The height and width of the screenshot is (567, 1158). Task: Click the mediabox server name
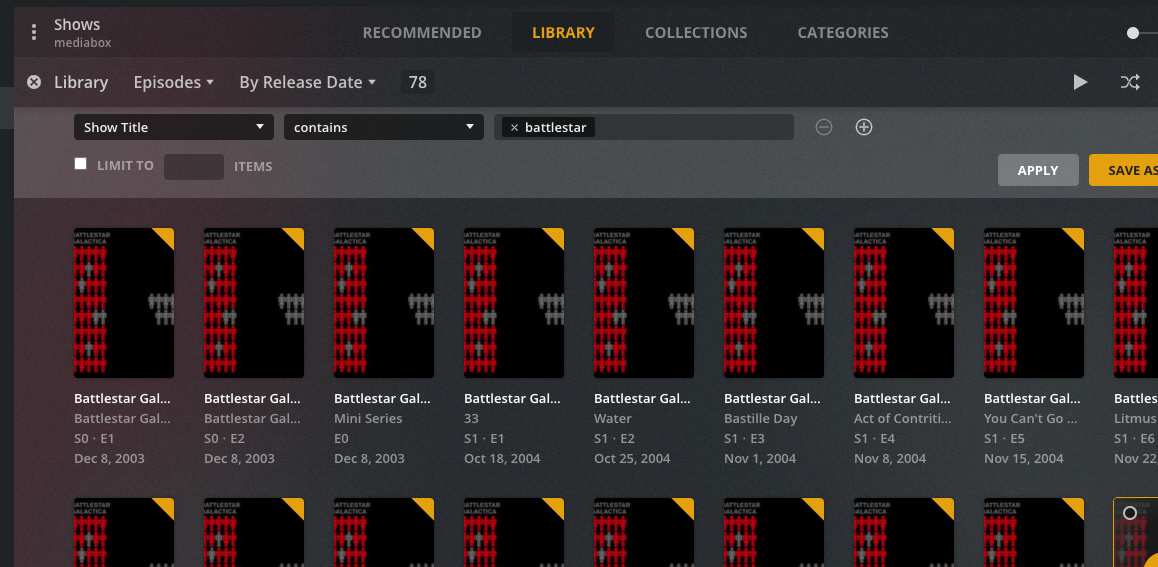83,43
